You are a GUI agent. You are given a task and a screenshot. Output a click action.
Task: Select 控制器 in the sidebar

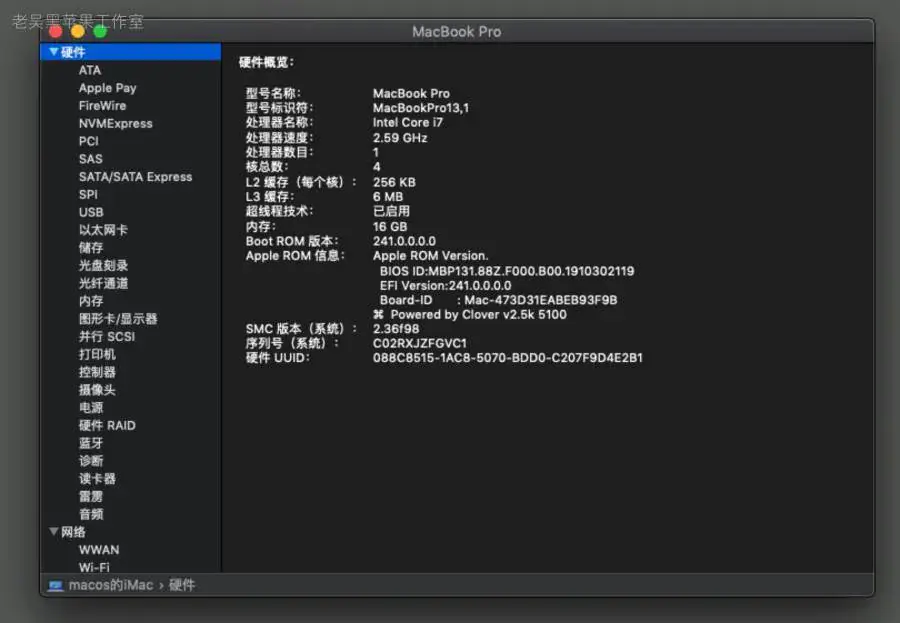tap(97, 373)
